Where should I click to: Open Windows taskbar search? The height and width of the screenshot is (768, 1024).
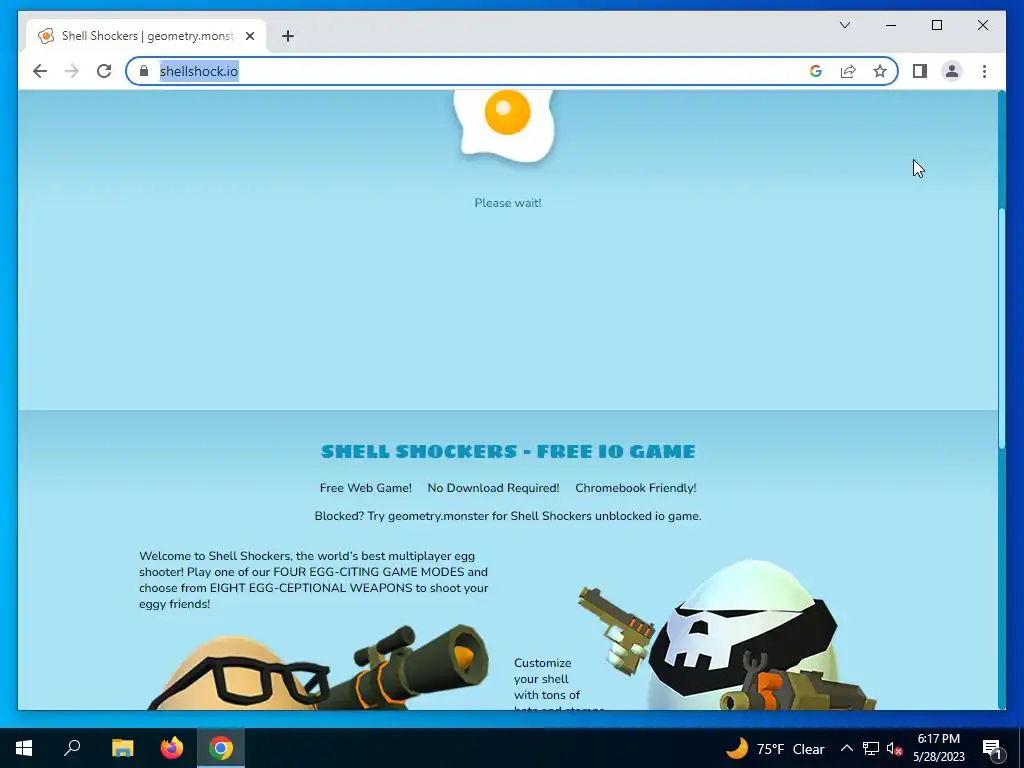tap(72, 748)
